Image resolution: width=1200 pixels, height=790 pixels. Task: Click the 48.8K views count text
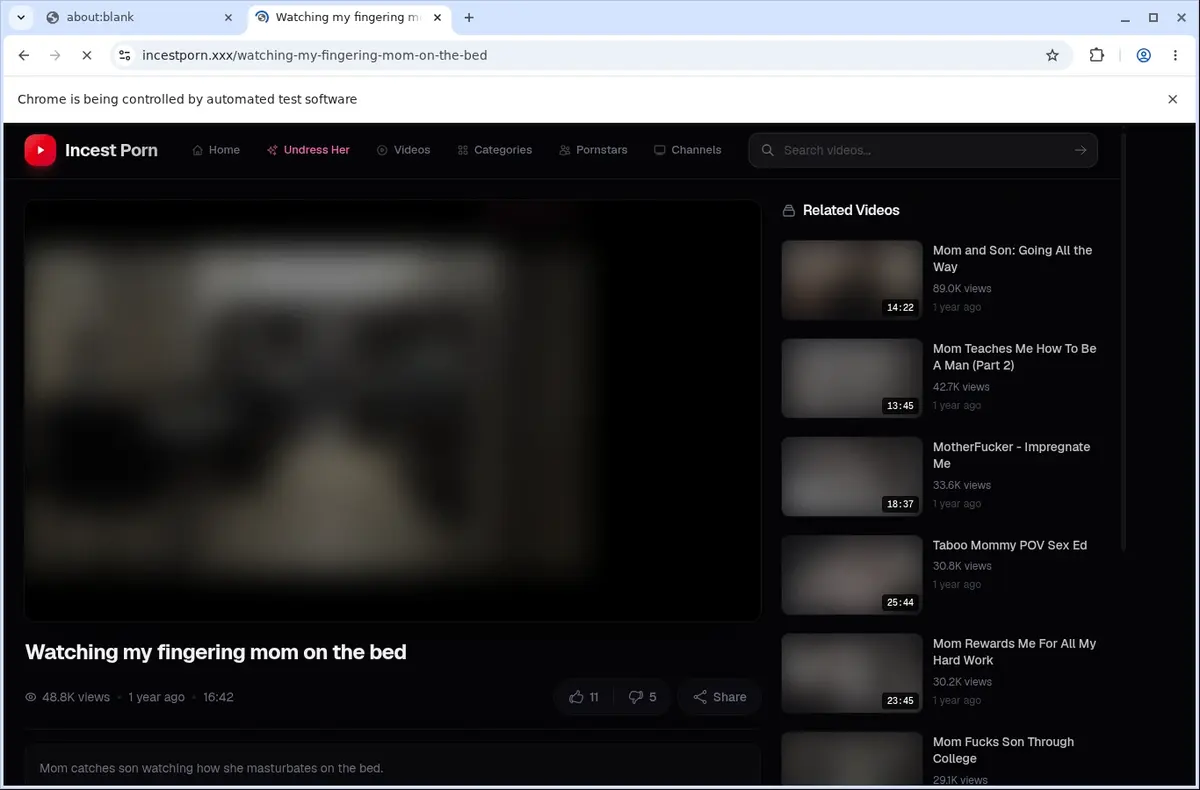point(76,697)
